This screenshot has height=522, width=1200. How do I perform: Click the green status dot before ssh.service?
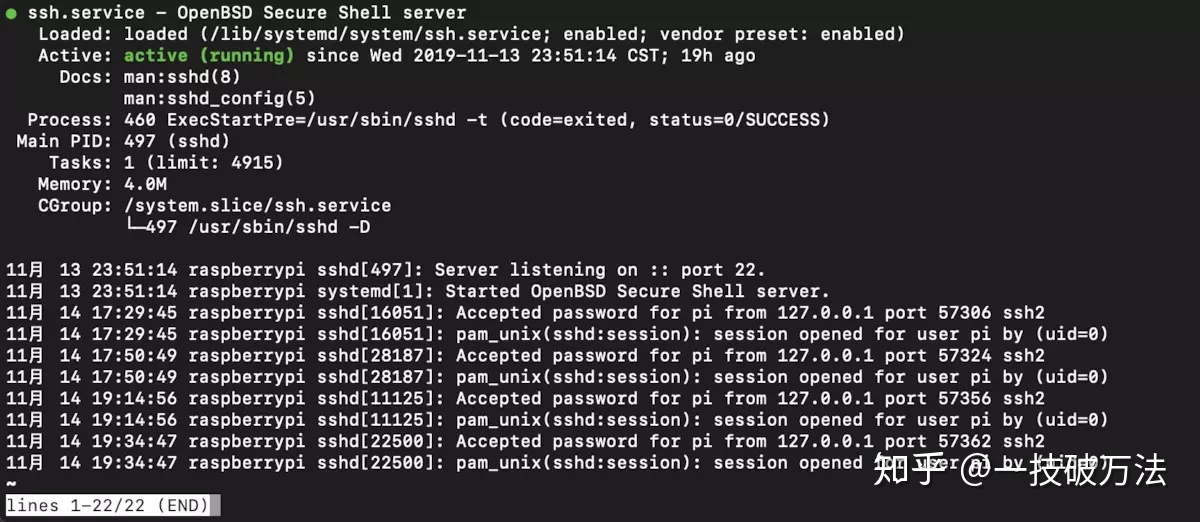pyautogui.click(x=11, y=13)
